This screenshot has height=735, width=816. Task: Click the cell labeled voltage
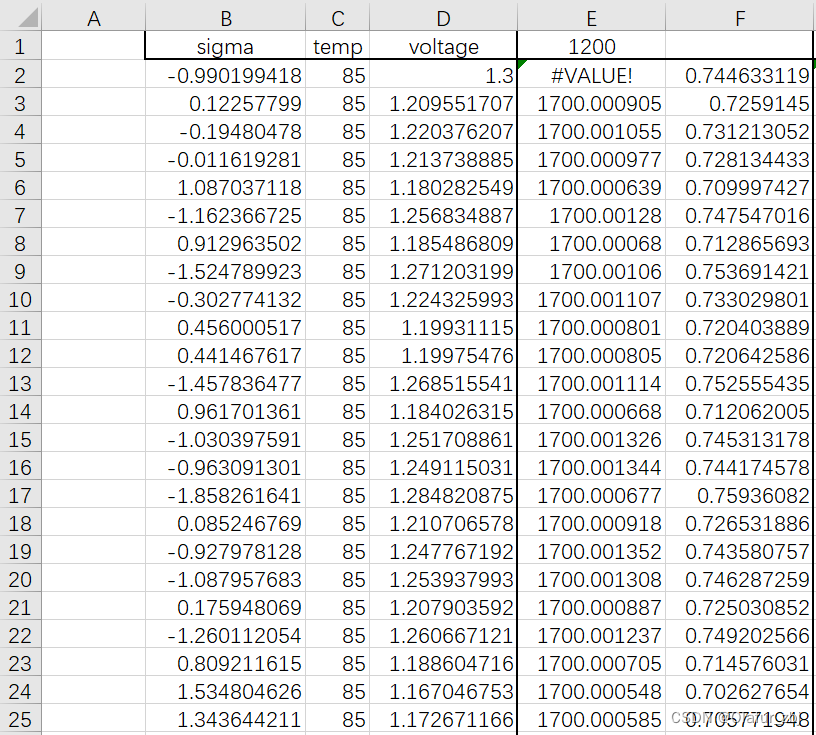(443, 46)
